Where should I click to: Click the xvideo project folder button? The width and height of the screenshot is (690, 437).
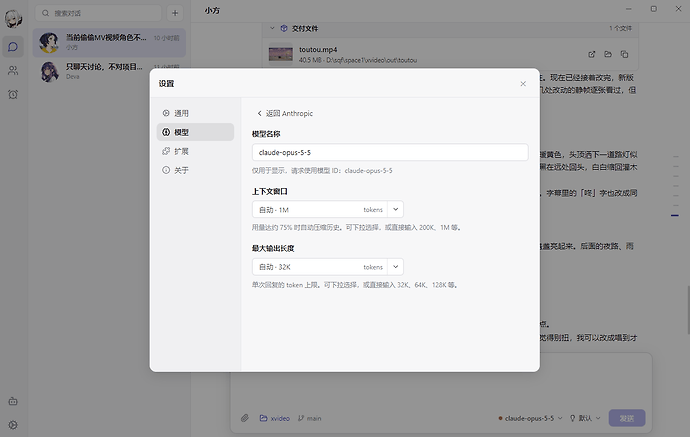(275, 418)
